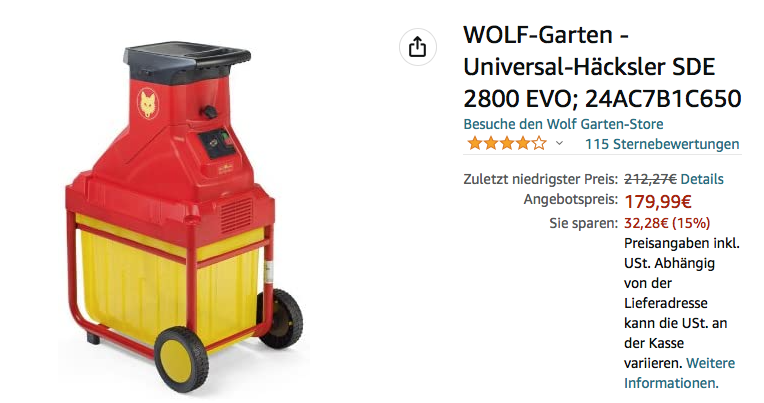The image size is (764, 403).
Task: Click the savings amount 32,28€ (15%)
Action: (x=667, y=223)
